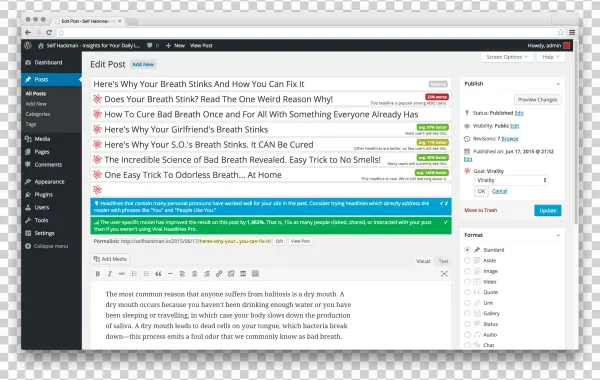Click the WordPress logo in the admin bar
This screenshot has width=600, height=380.
(28, 46)
